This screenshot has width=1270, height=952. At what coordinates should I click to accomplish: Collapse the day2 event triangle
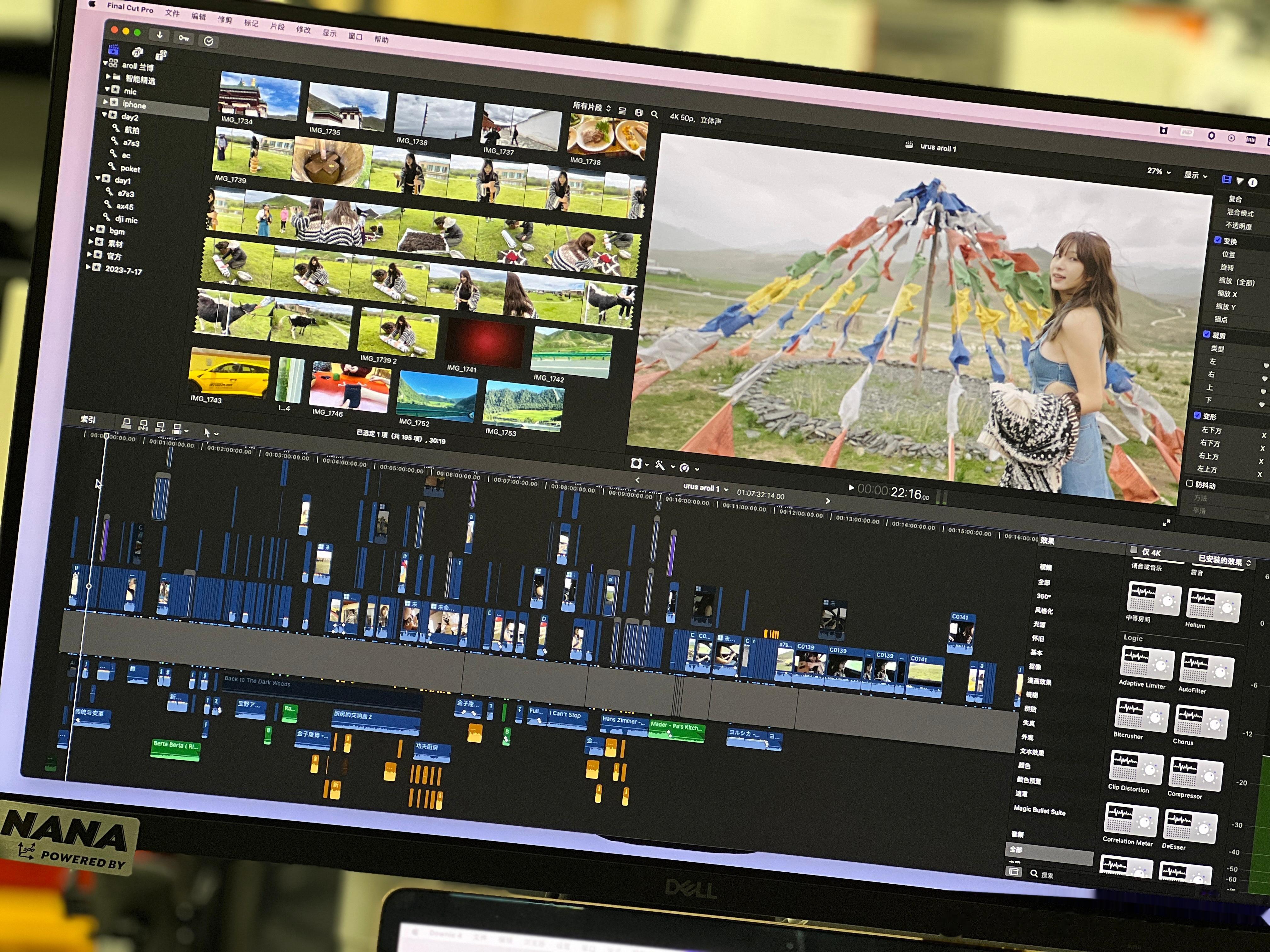(105, 114)
